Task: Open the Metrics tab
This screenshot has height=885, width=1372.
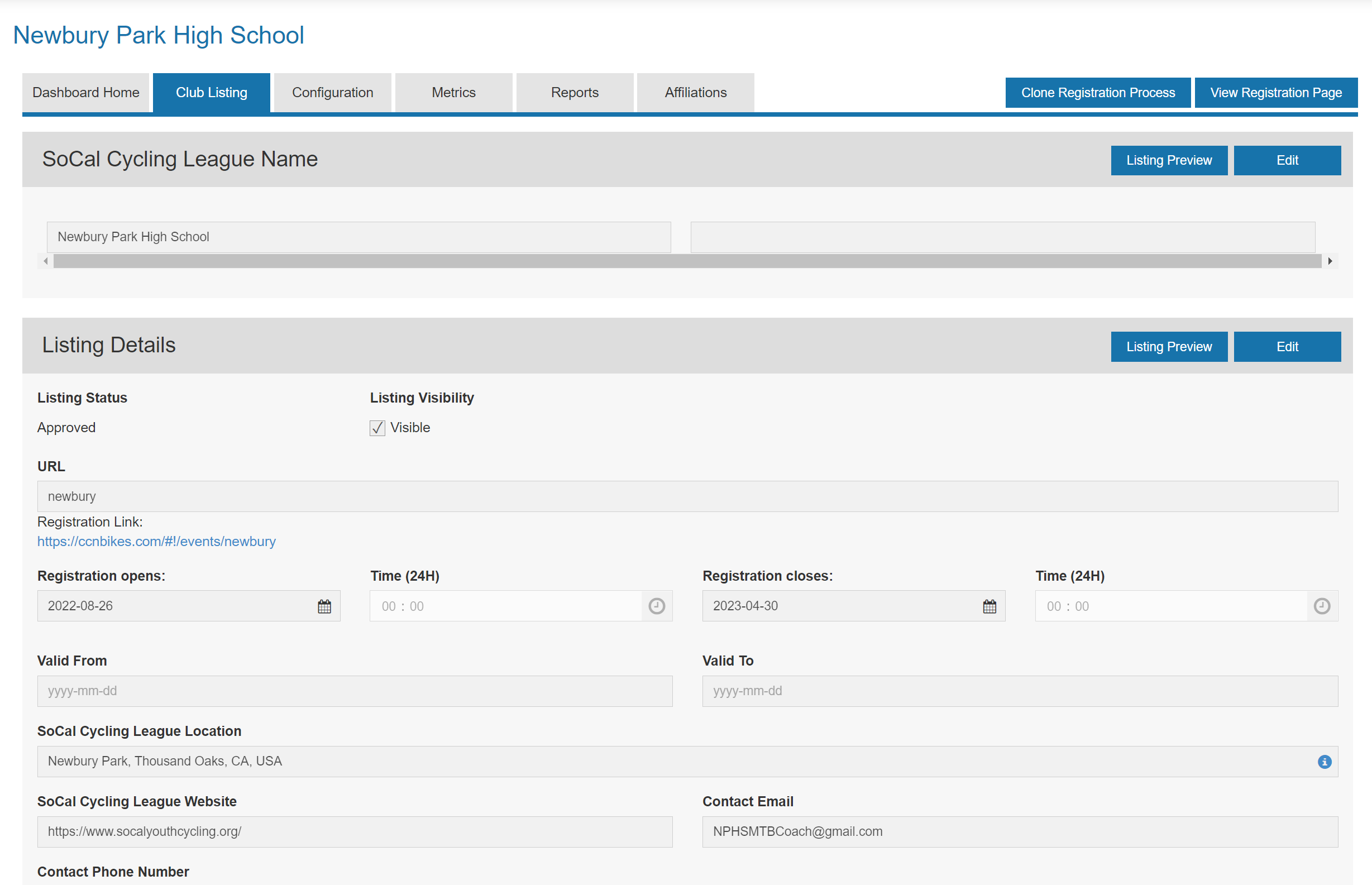Action: click(453, 93)
